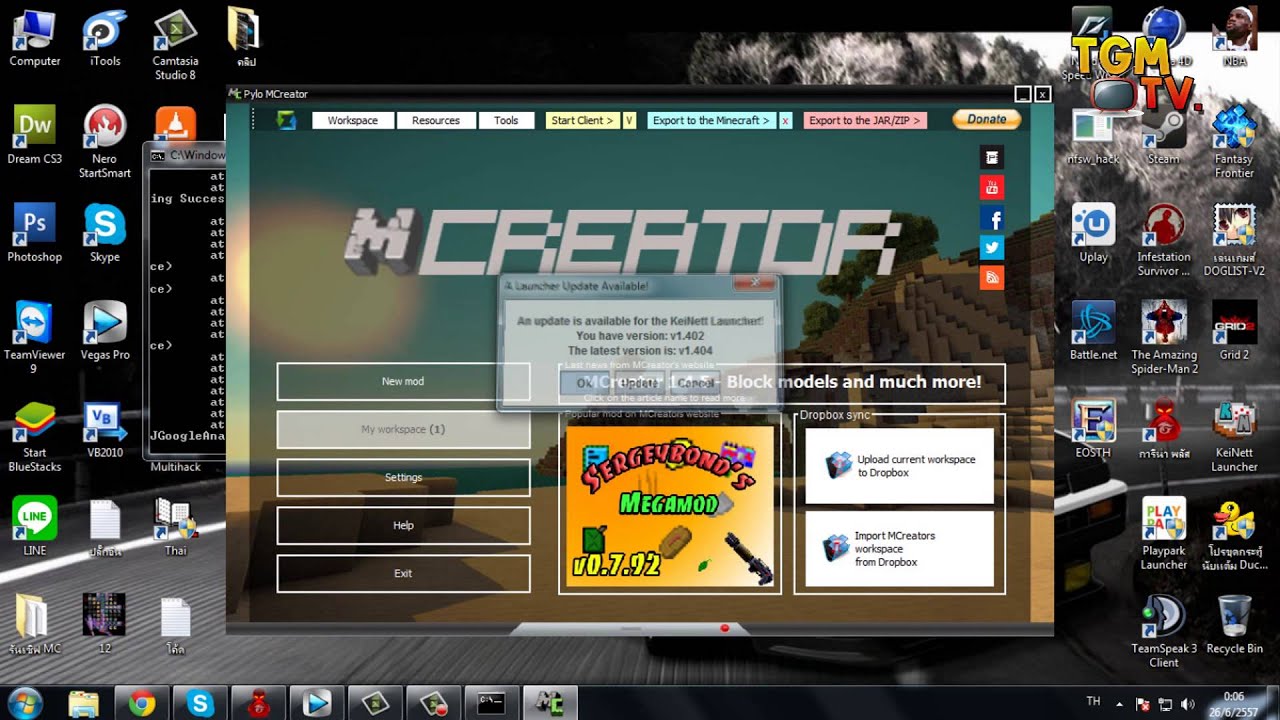Open the Uplay desktop icon
The width and height of the screenshot is (1280, 720).
(x=1093, y=234)
